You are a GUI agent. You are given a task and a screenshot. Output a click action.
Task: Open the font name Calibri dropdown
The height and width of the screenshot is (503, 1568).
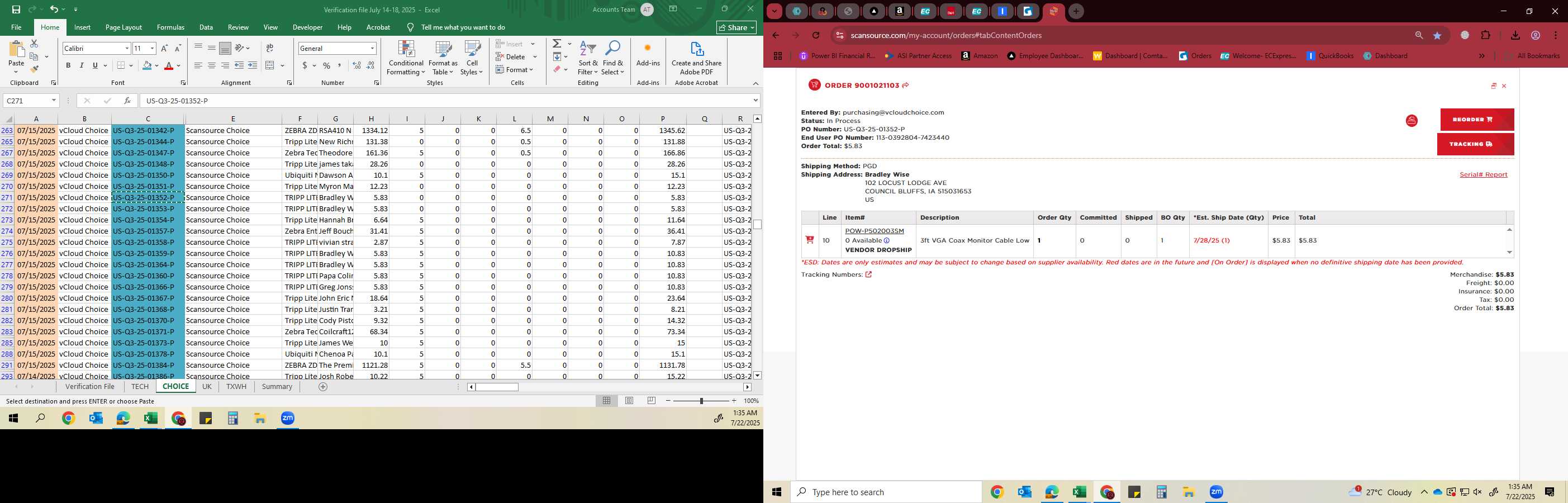(x=127, y=48)
